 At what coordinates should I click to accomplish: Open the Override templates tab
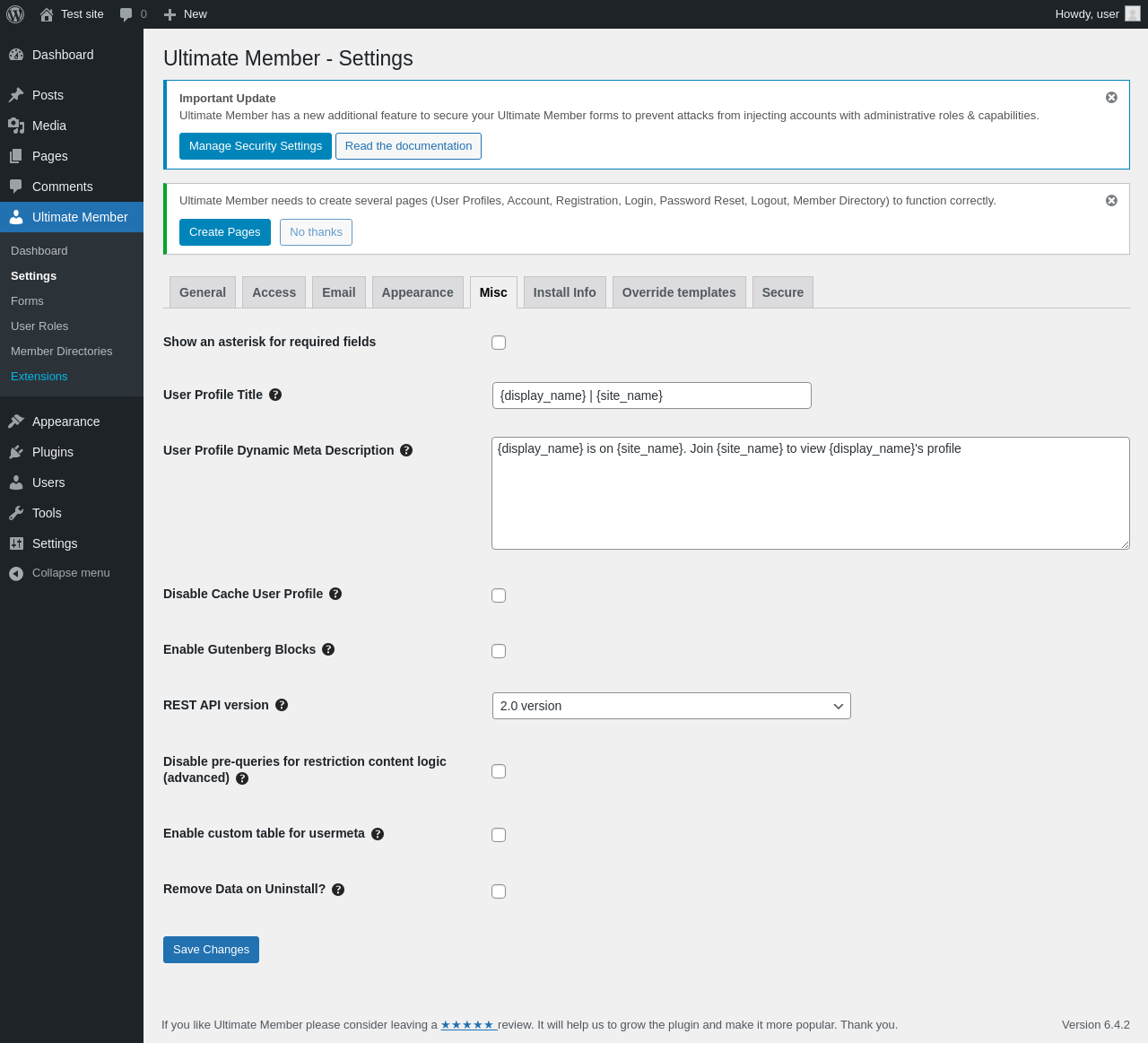tap(679, 292)
